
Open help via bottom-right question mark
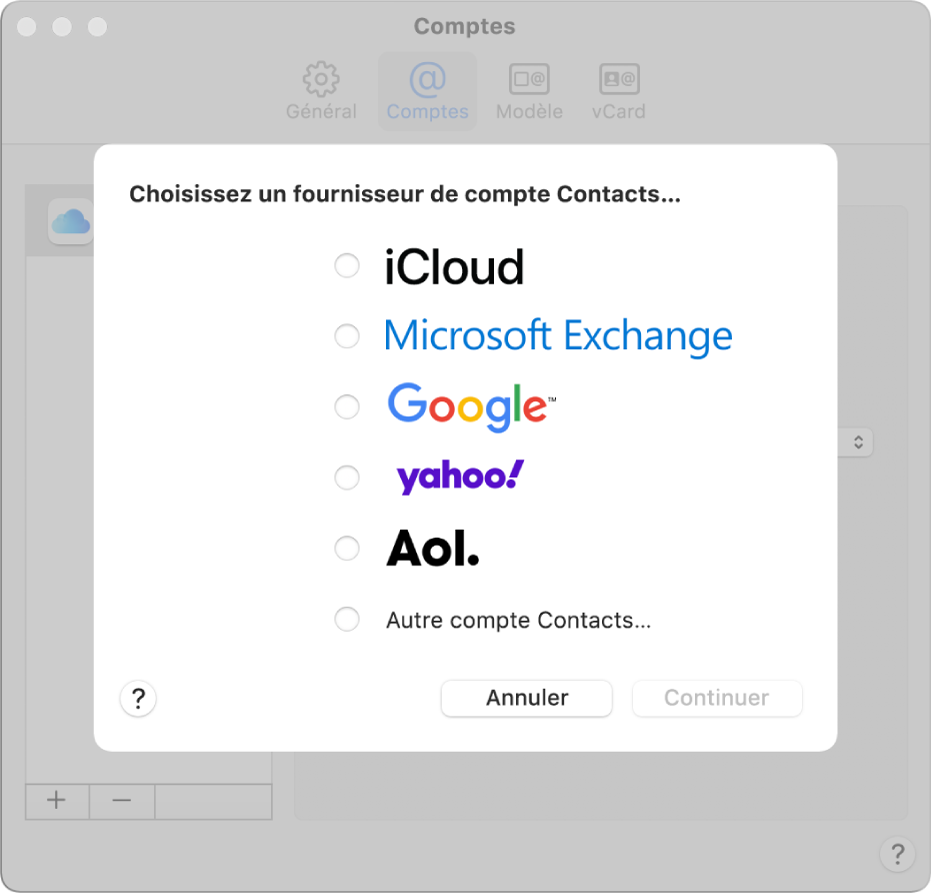[897, 855]
